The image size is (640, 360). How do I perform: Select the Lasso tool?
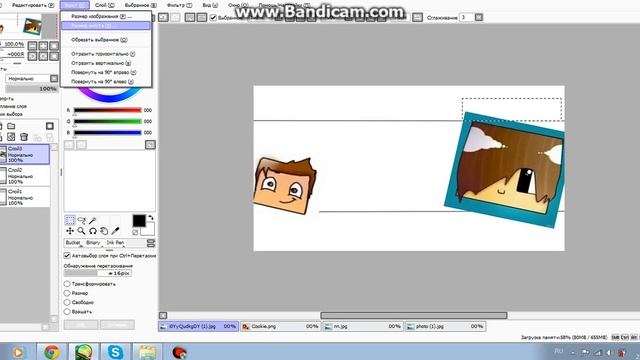pyautogui.click(x=81, y=220)
